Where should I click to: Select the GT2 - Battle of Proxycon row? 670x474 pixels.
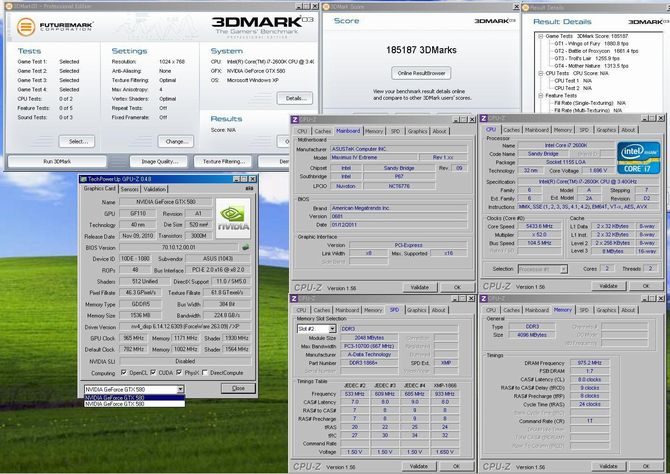[x=596, y=51]
